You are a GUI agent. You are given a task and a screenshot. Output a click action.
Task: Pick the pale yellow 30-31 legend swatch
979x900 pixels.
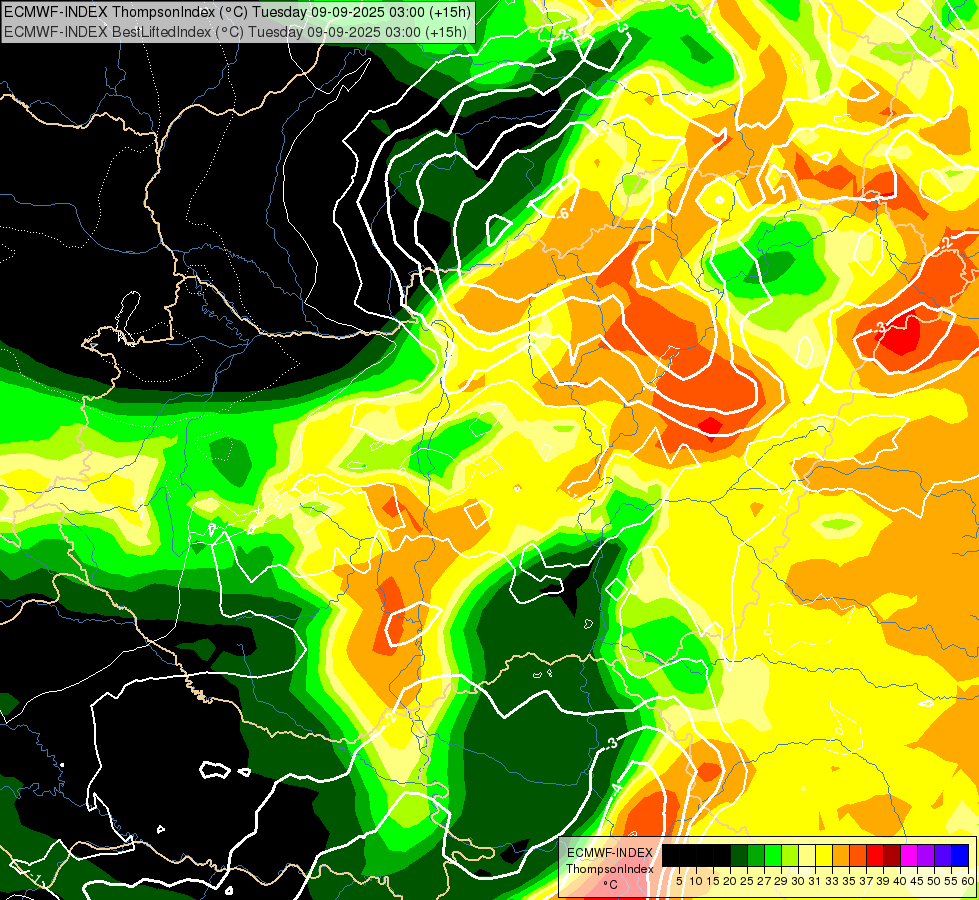[807, 855]
